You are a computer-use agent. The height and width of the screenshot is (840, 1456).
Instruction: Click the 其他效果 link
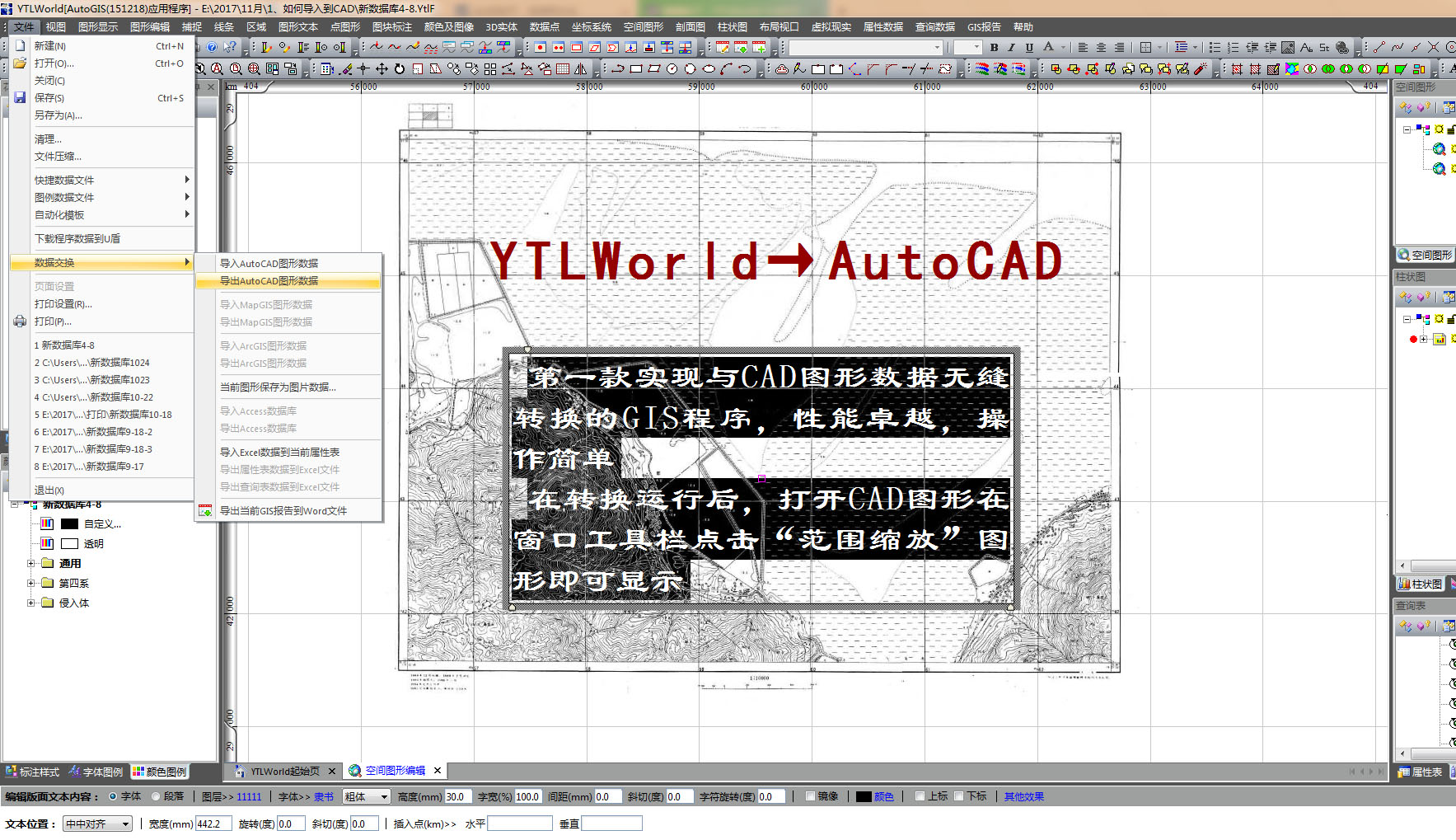[x=1024, y=796]
